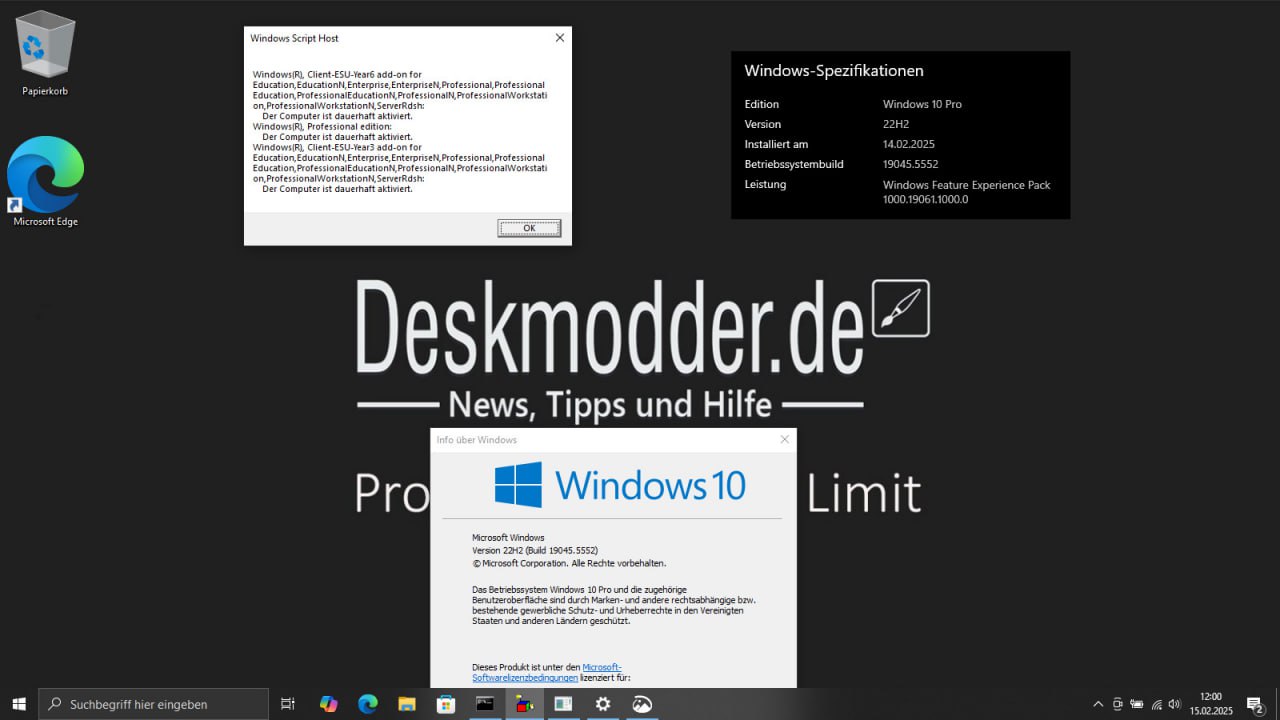Viewport: 1280px width, 720px height.
Task: Click OK in the Windows Script Host dialog
Action: click(x=529, y=228)
